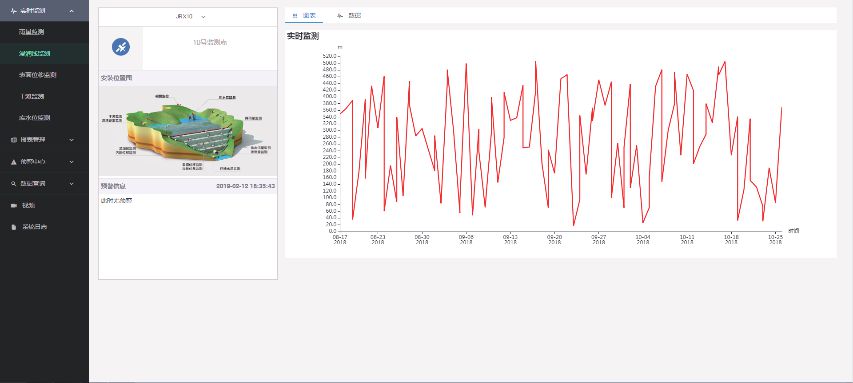This screenshot has height=383, width=853.
Task: Expand the chevron beside the report icon menu
Action: [x=72, y=140]
